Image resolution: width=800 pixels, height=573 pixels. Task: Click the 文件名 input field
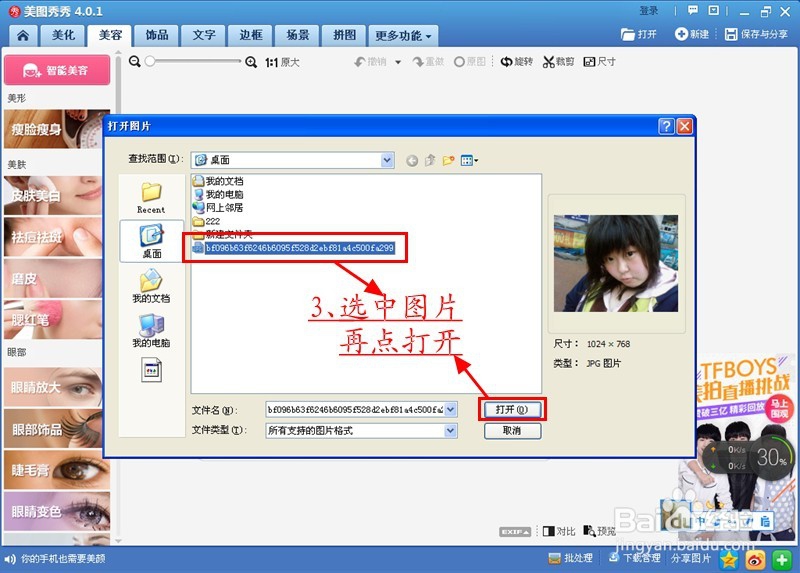click(355, 409)
